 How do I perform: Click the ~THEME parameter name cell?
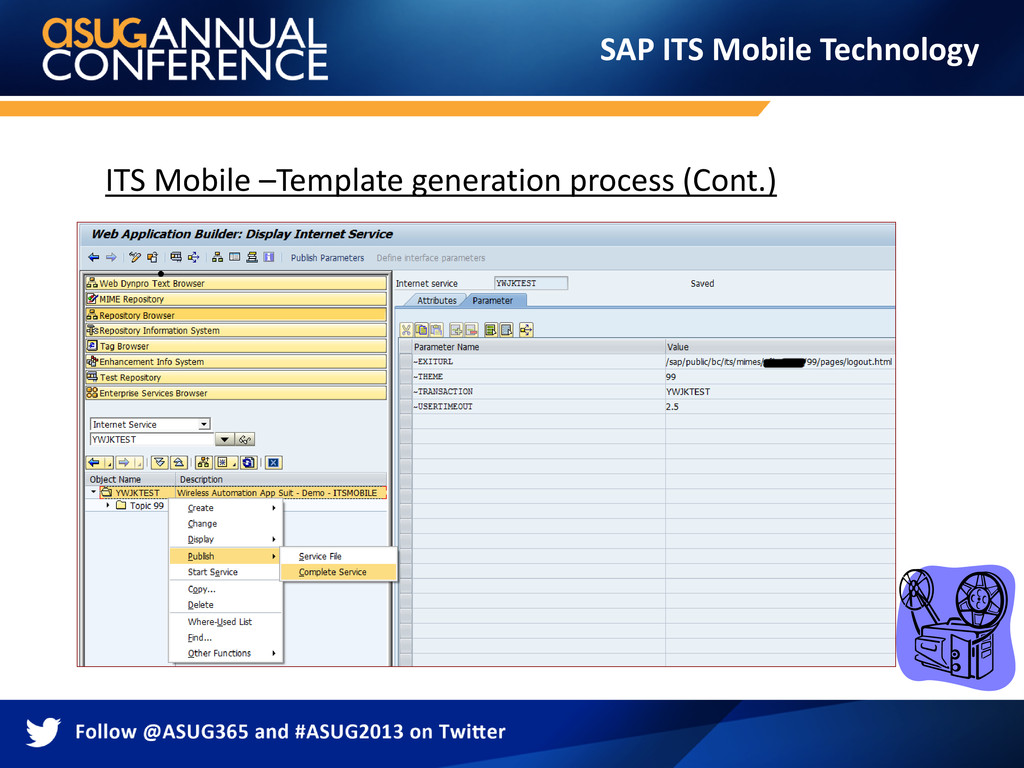click(538, 377)
